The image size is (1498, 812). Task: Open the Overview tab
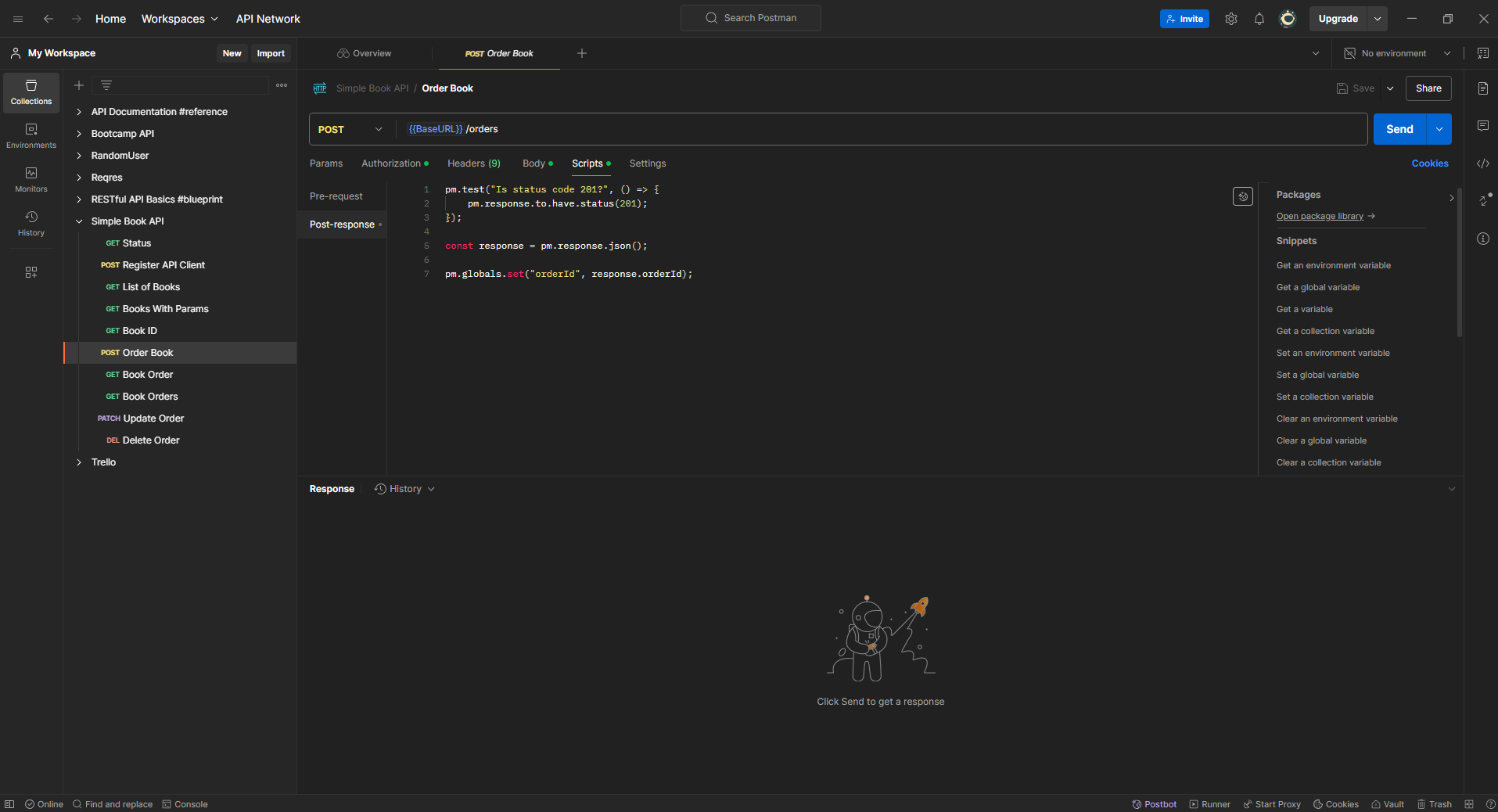[x=365, y=53]
